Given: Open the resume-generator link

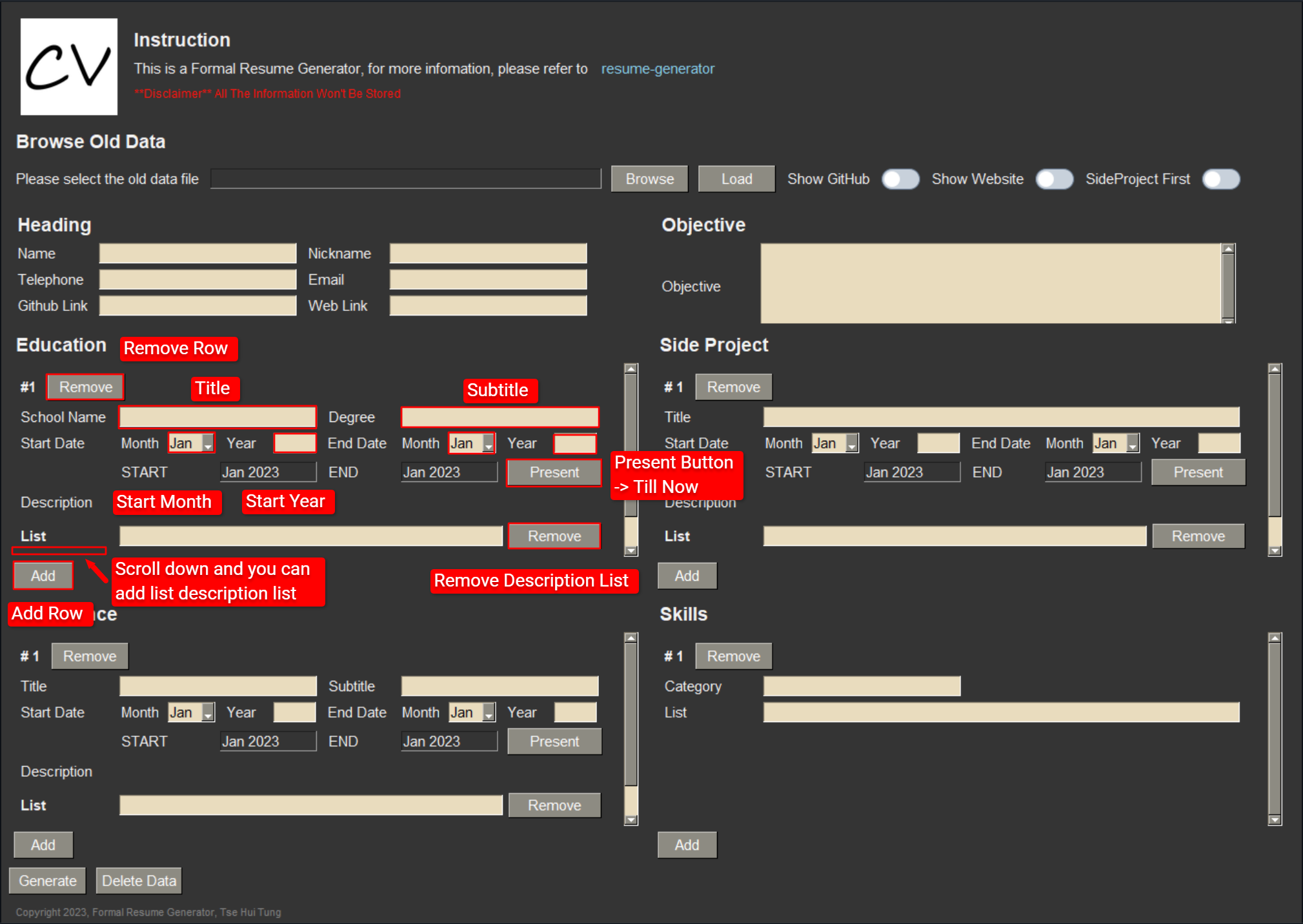Looking at the screenshot, I should pyautogui.click(x=657, y=69).
